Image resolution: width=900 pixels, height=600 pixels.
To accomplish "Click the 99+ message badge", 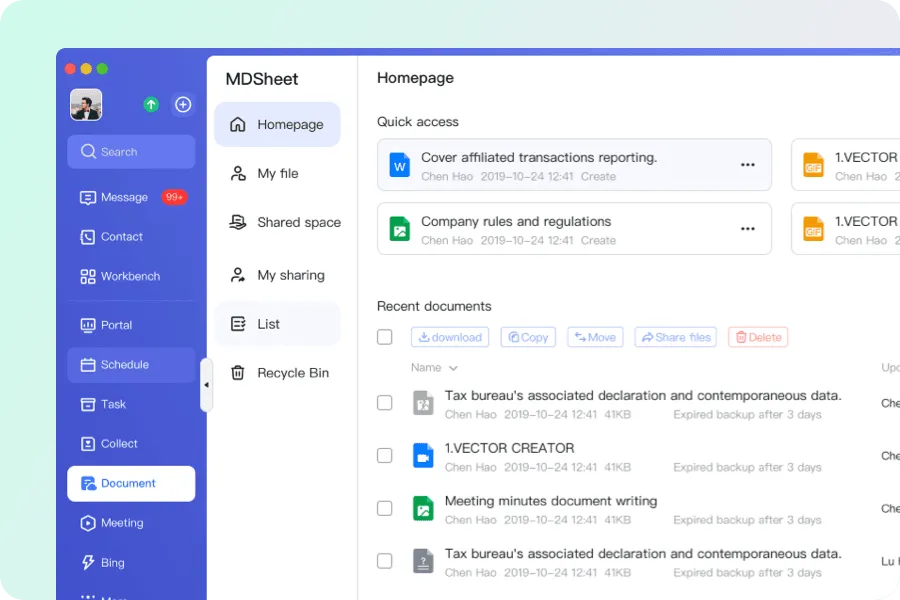I will click(x=174, y=198).
